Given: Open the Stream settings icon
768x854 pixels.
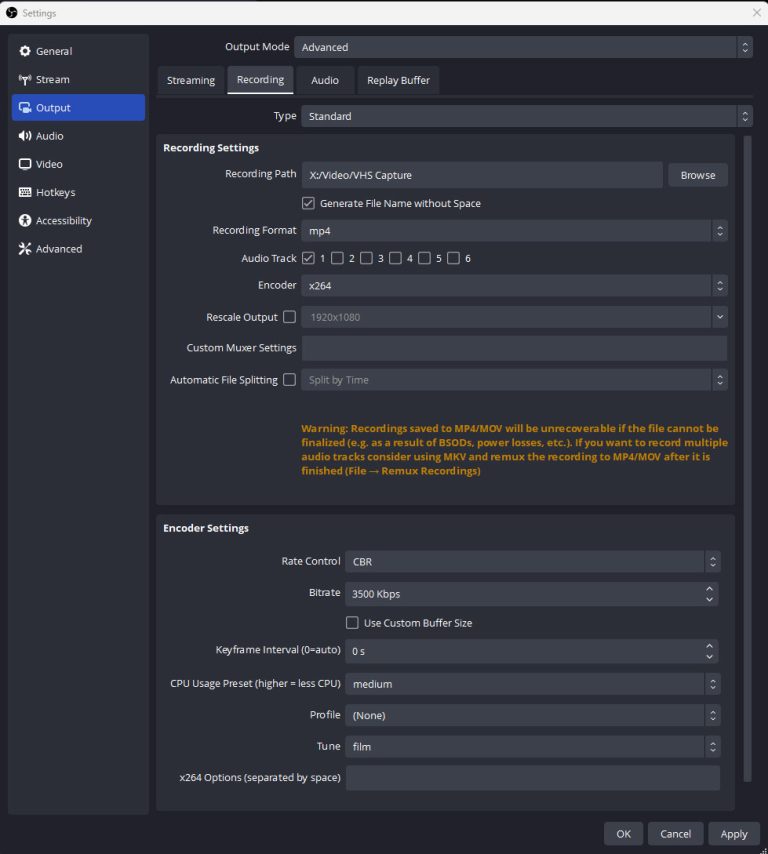Looking at the screenshot, I should click(26, 79).
